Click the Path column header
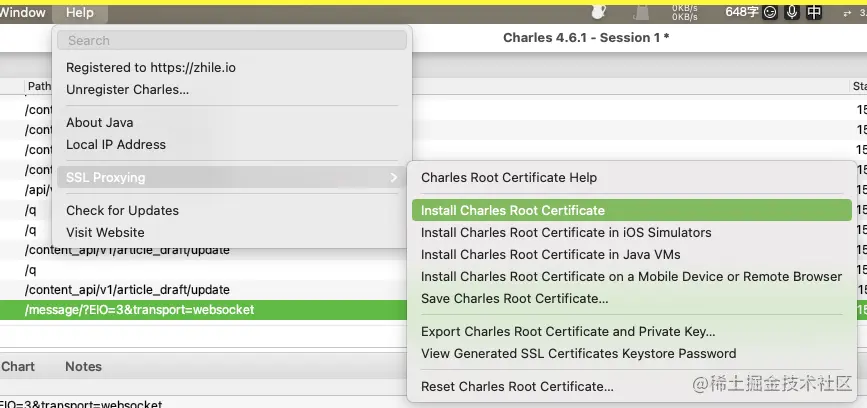Screen dimensions: 867x408 39,86
